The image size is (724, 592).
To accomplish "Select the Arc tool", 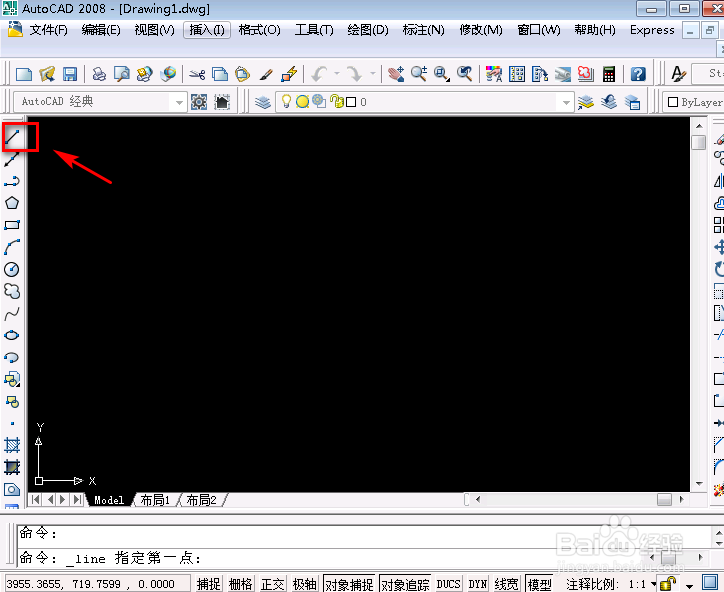I will tap(12, 247).
